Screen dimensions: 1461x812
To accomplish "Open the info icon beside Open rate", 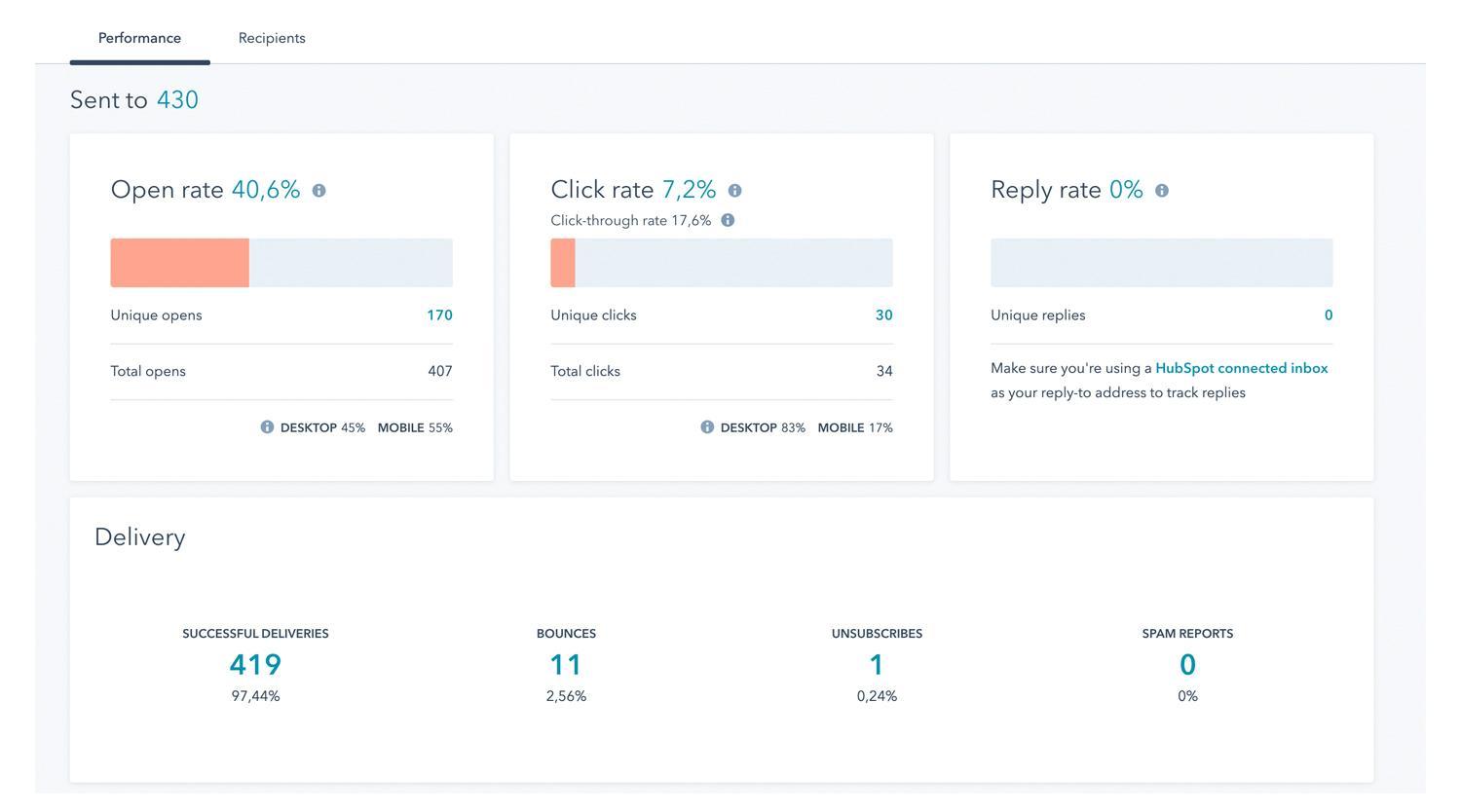I will (x=318, y=191).
